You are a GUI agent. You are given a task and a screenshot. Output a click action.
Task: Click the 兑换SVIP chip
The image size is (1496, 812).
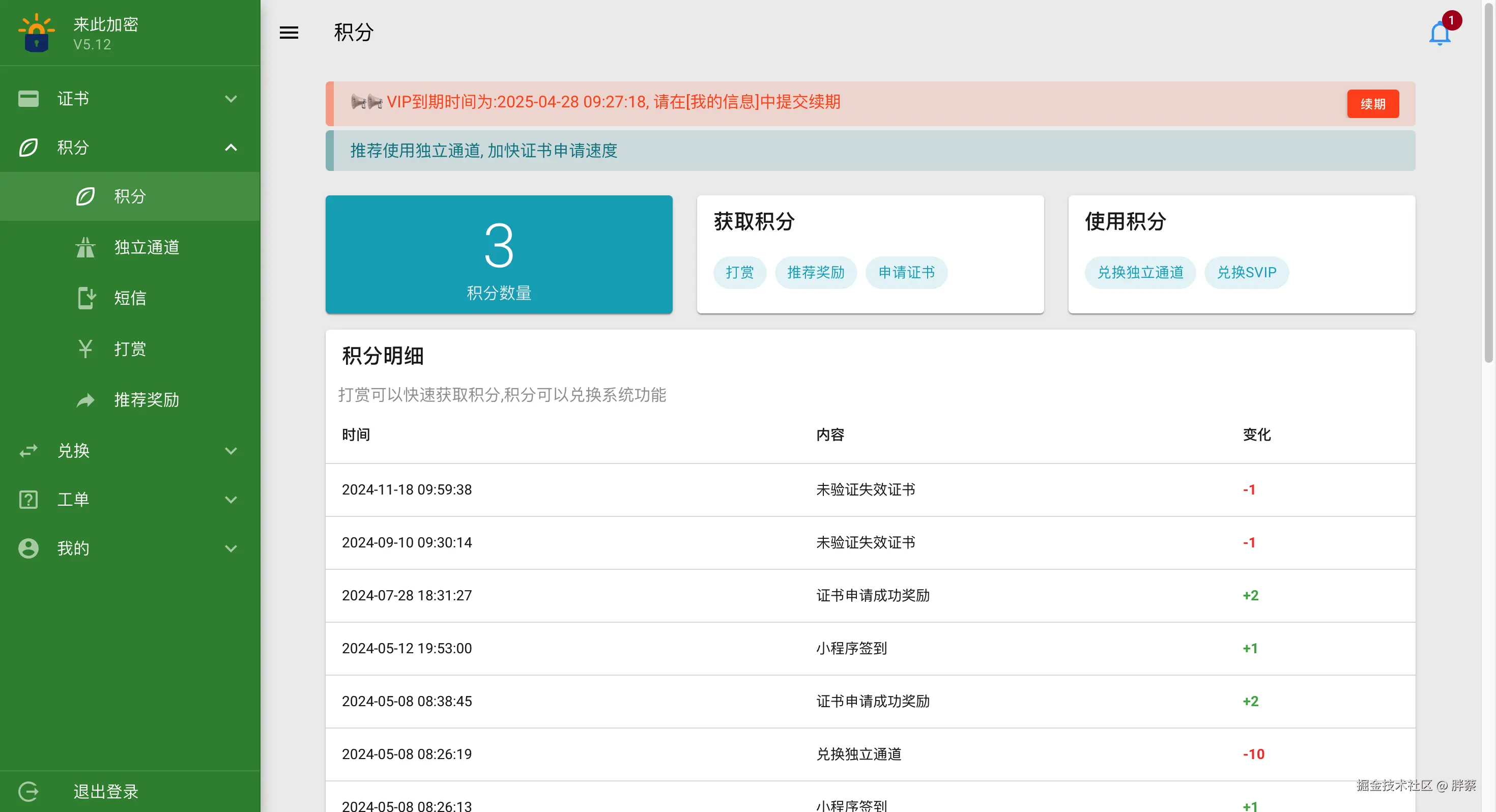coord(1246,272)
